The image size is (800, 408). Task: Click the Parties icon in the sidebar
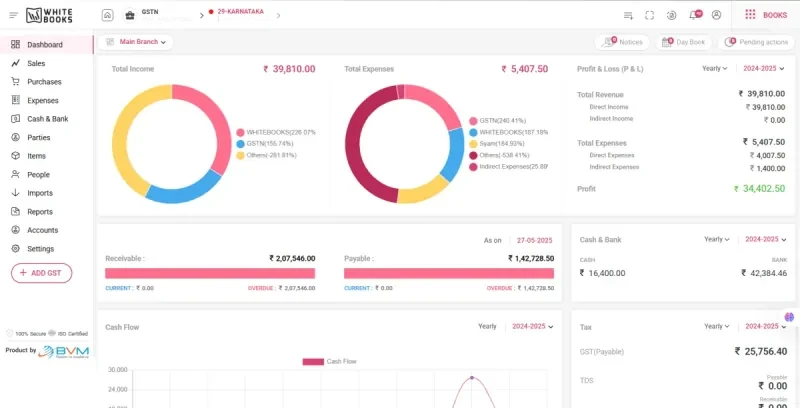click(15, 137)
